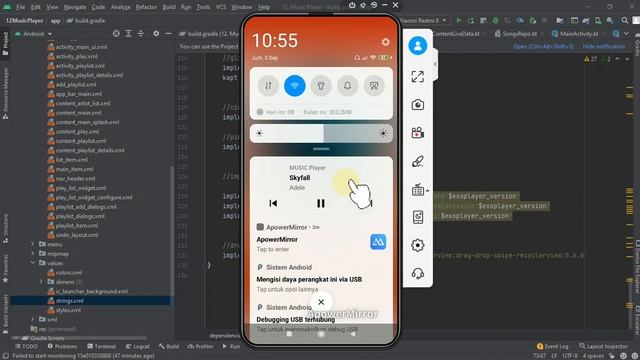640x360 pixels.
Task: Hide project panel with minus icon
Action: pyautogui.click(x=168, y=33)
